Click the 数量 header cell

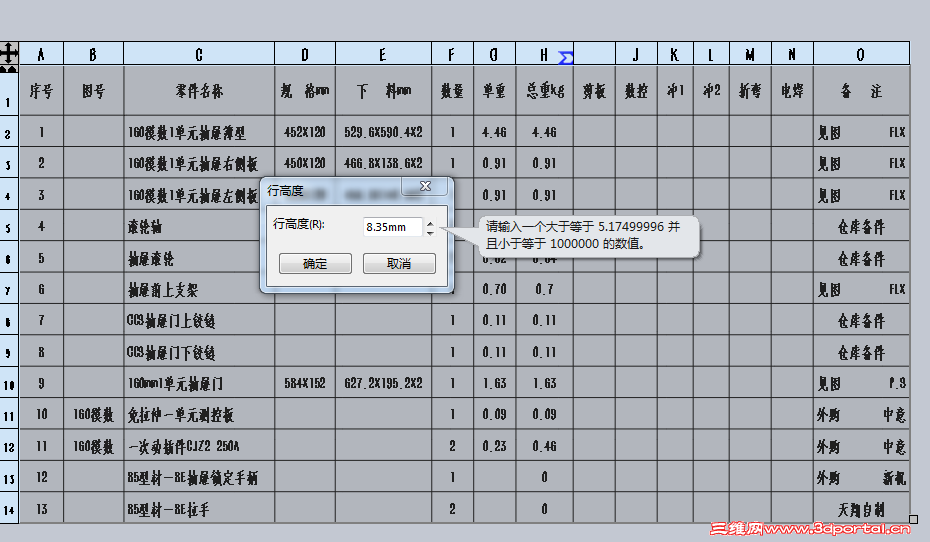[x=452, y=91]
